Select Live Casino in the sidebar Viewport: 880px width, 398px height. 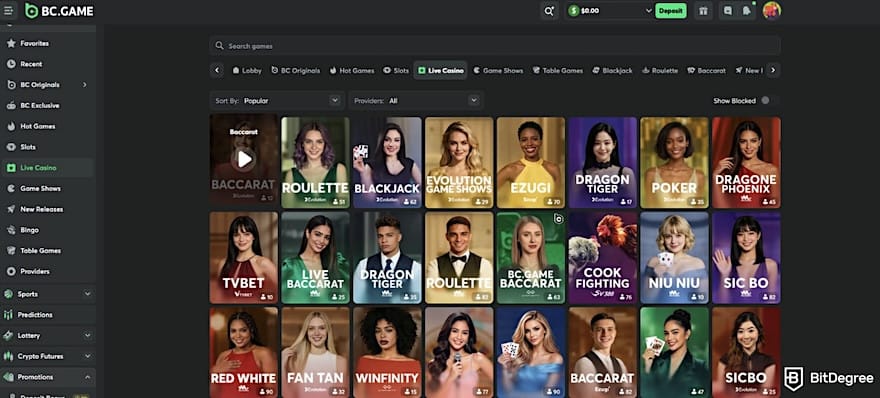pos(48,168)
